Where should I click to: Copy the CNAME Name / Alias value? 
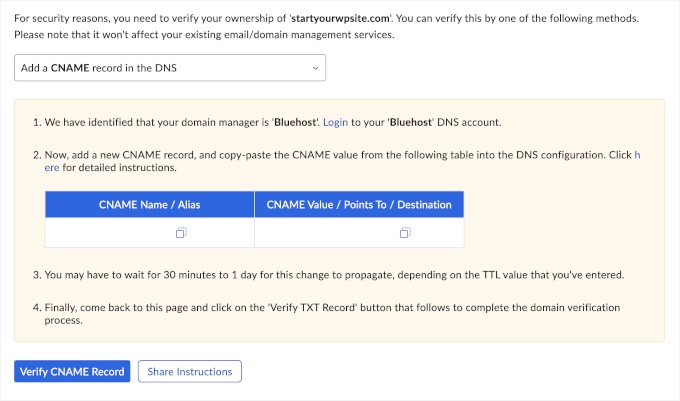(181, 233)
